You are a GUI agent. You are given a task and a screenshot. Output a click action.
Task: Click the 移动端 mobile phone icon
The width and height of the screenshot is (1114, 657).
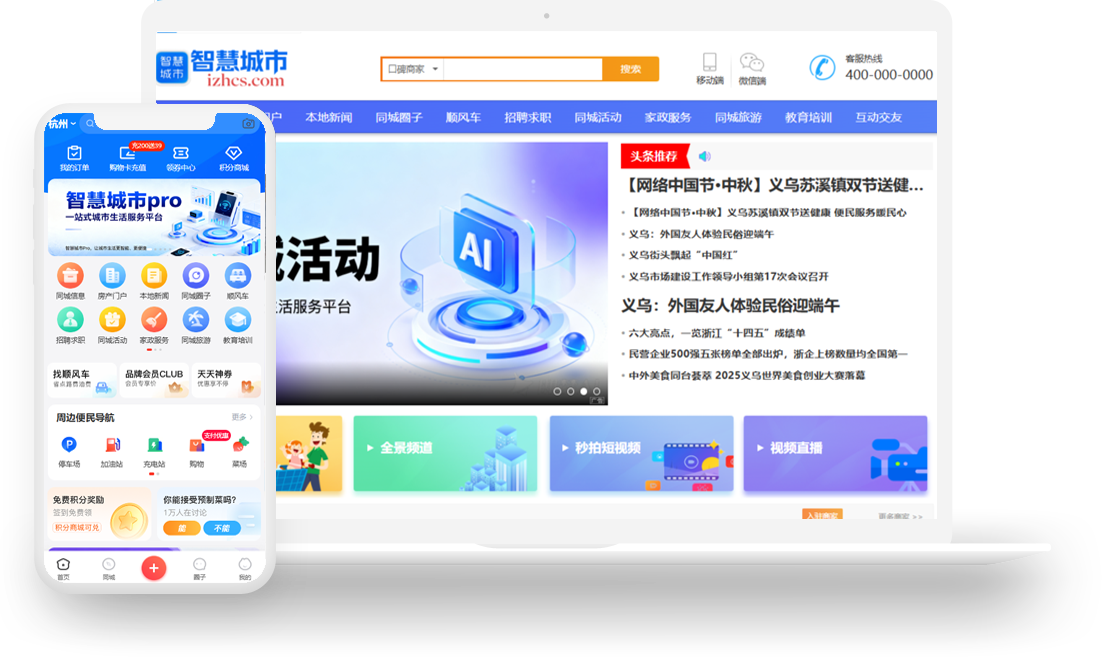point(710,63)
